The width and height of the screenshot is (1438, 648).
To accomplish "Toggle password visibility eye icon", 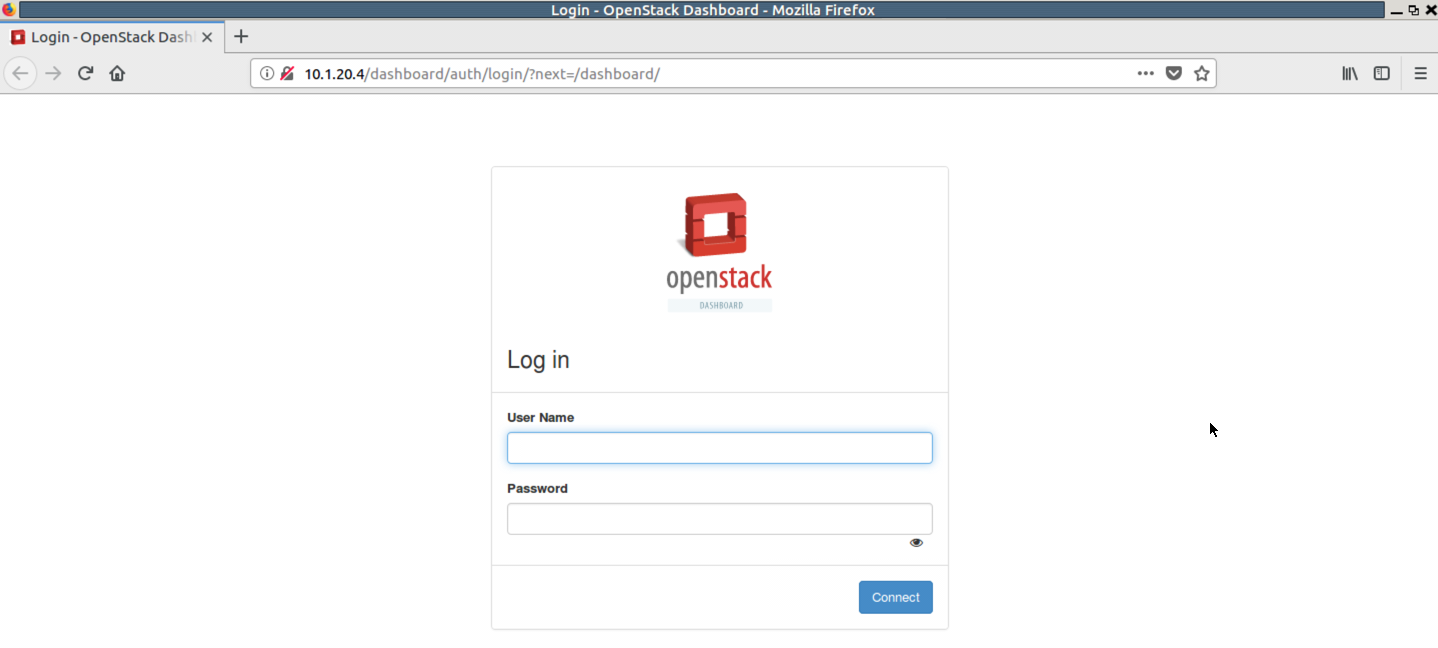I will coord(916,543).
